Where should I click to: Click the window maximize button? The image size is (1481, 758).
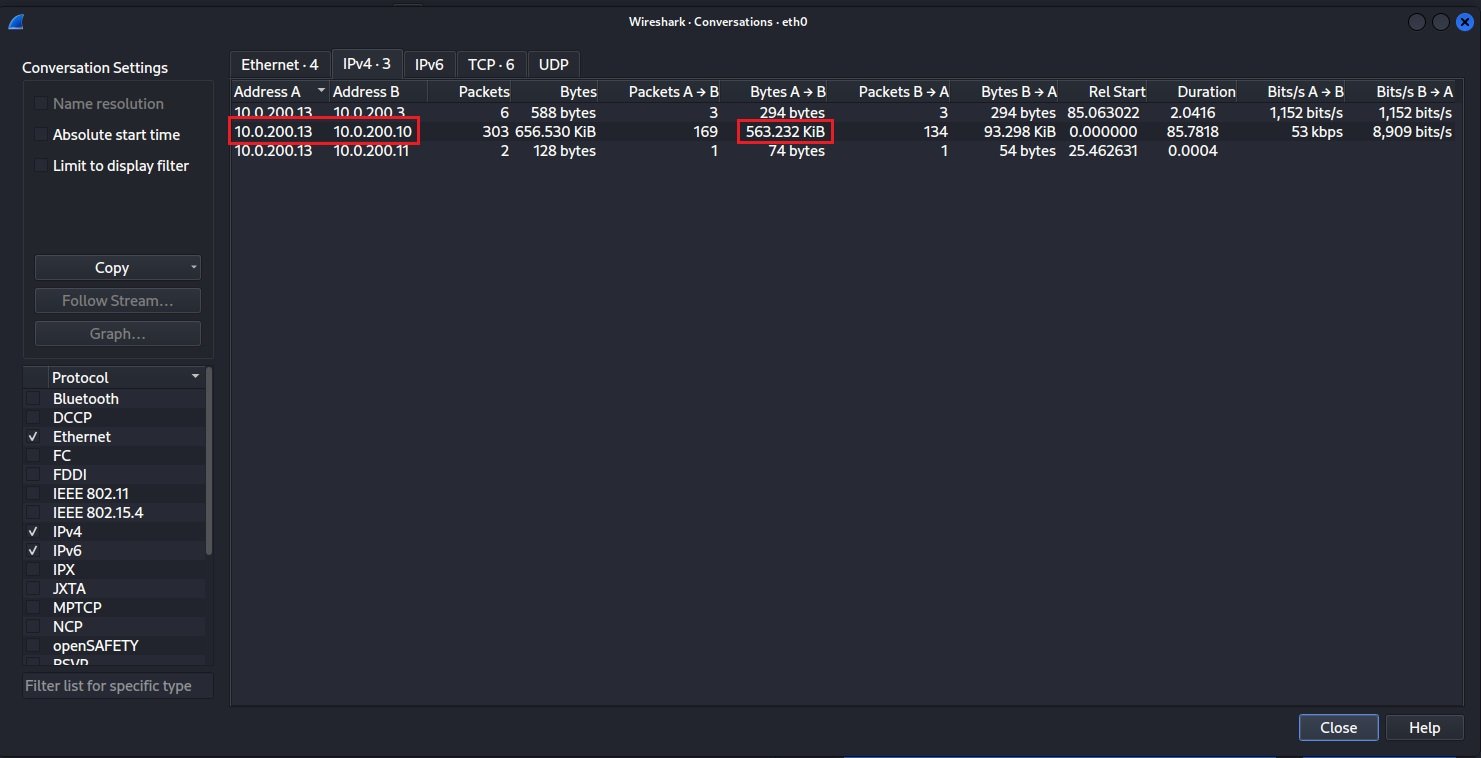(x=1440, y=21)
